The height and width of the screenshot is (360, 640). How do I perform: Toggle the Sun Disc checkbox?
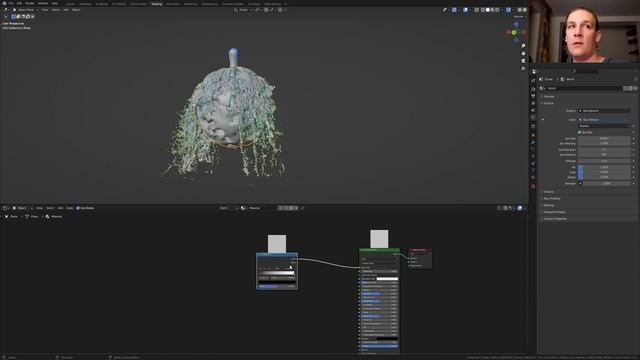click(580, 132)
